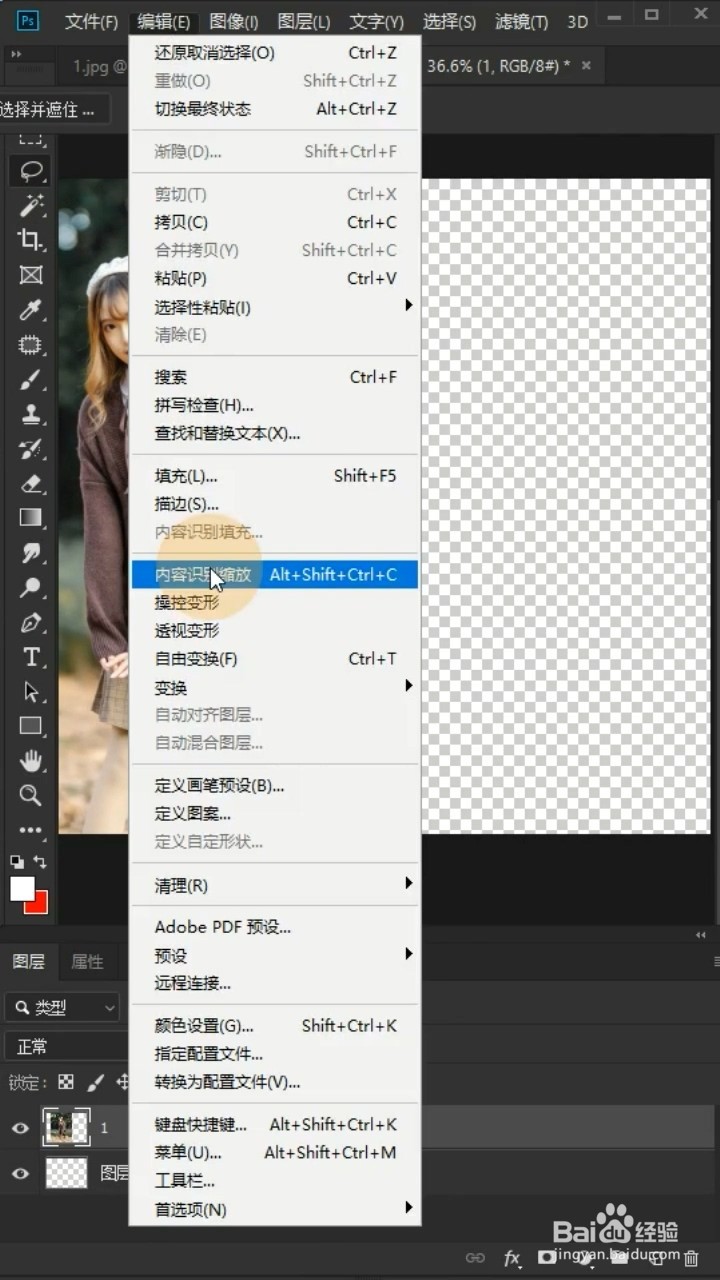Open the 文件(F) menu
Viewport: 720px width, 1280px height.
[x=91, y=21]
